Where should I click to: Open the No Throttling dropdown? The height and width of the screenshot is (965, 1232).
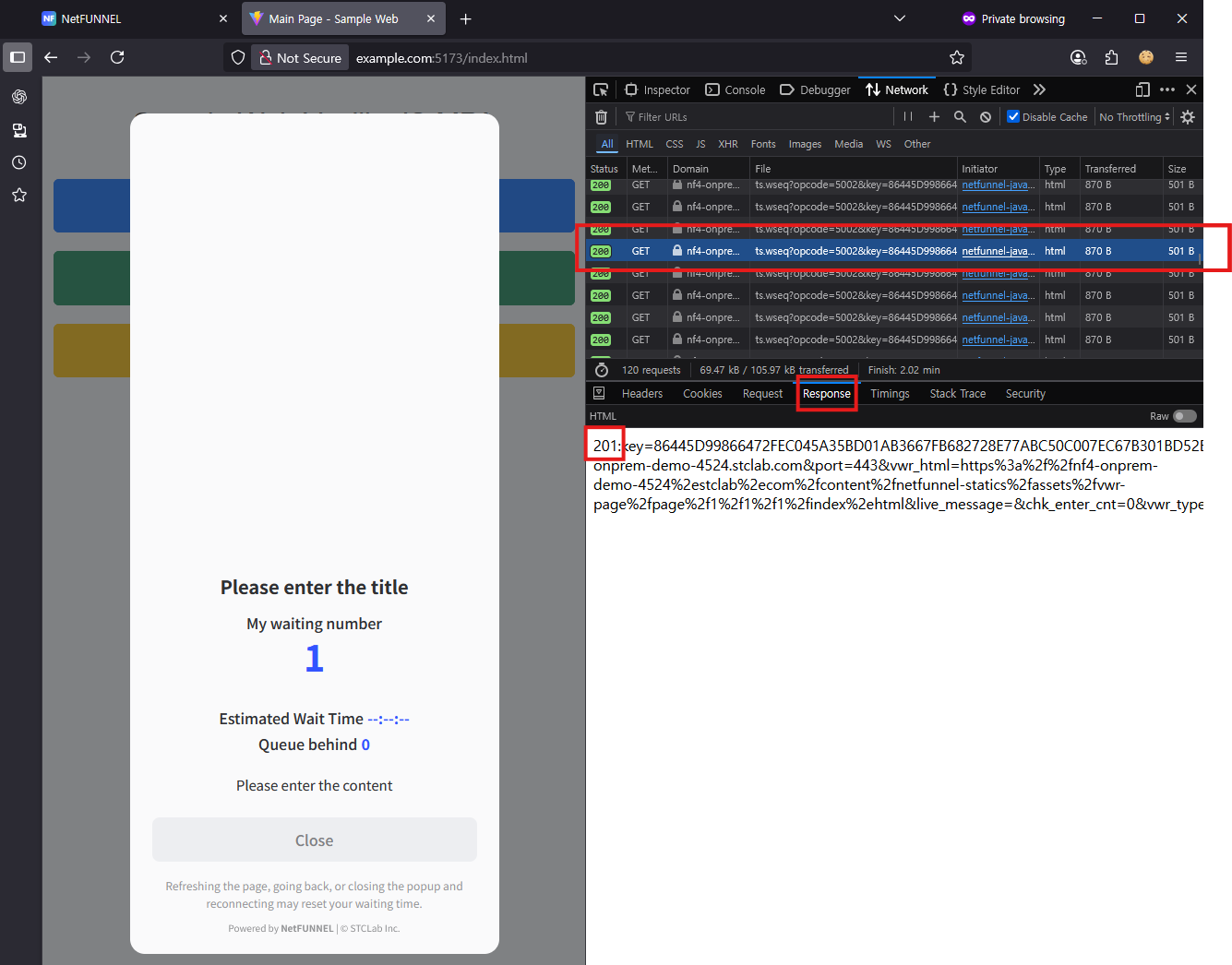coord(1134,117)
